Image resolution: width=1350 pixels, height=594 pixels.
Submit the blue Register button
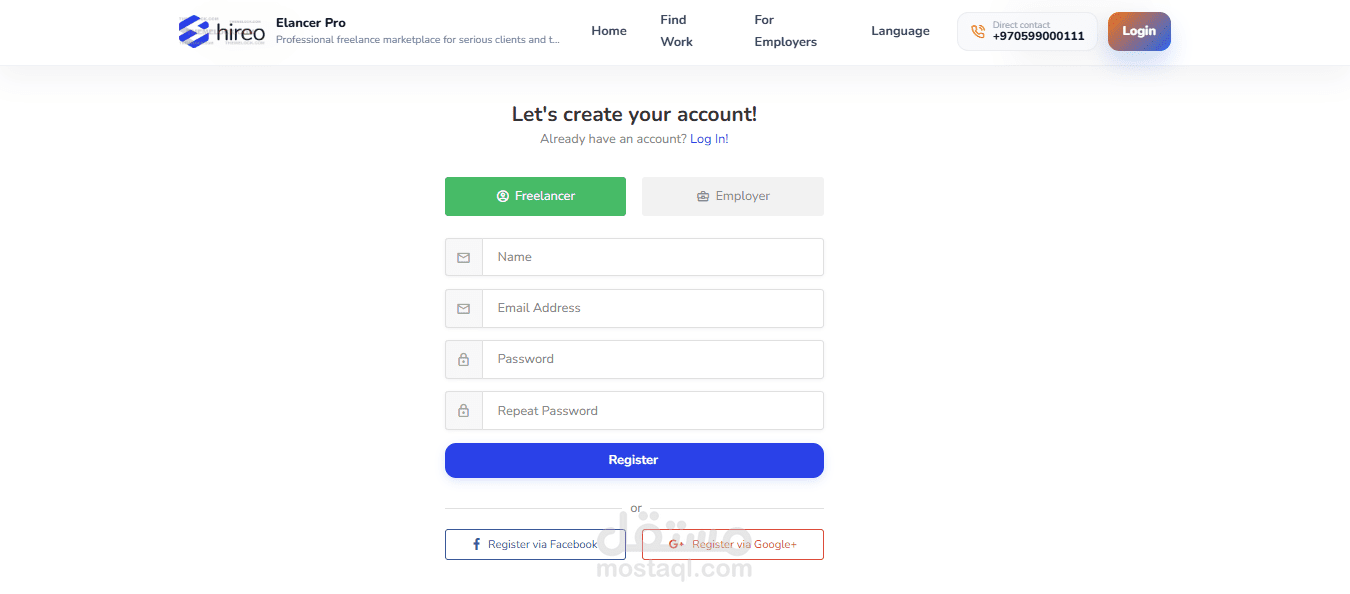(x=634, y=460)
